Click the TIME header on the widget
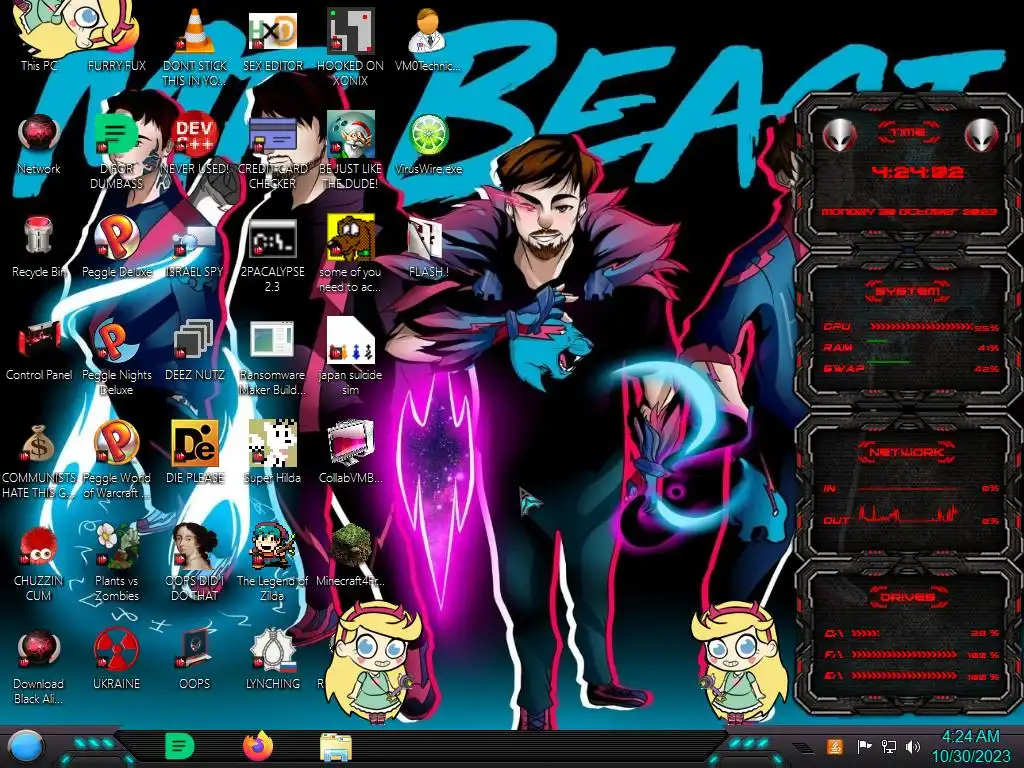Screen dimensions: 1024x768 click(x=908, y=132)
